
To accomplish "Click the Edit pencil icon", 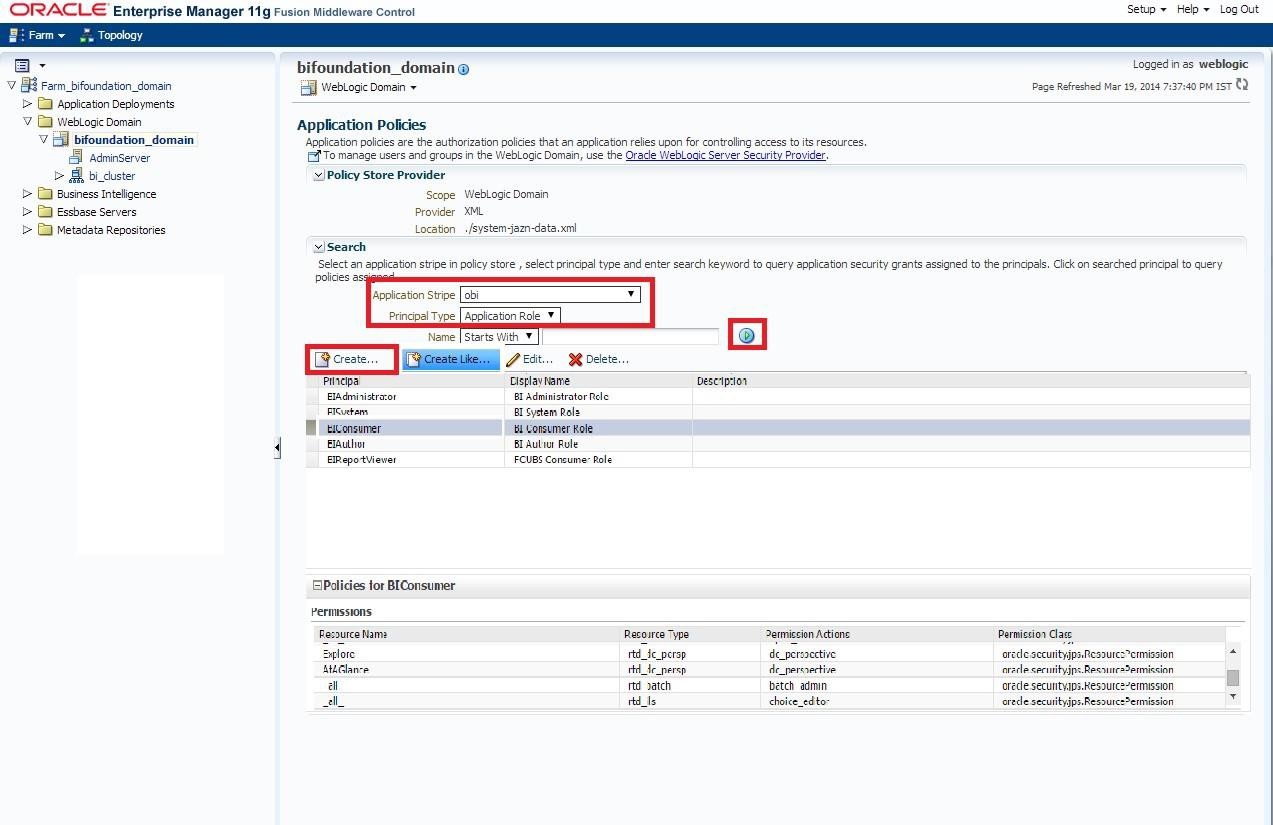I will [513, 360].
